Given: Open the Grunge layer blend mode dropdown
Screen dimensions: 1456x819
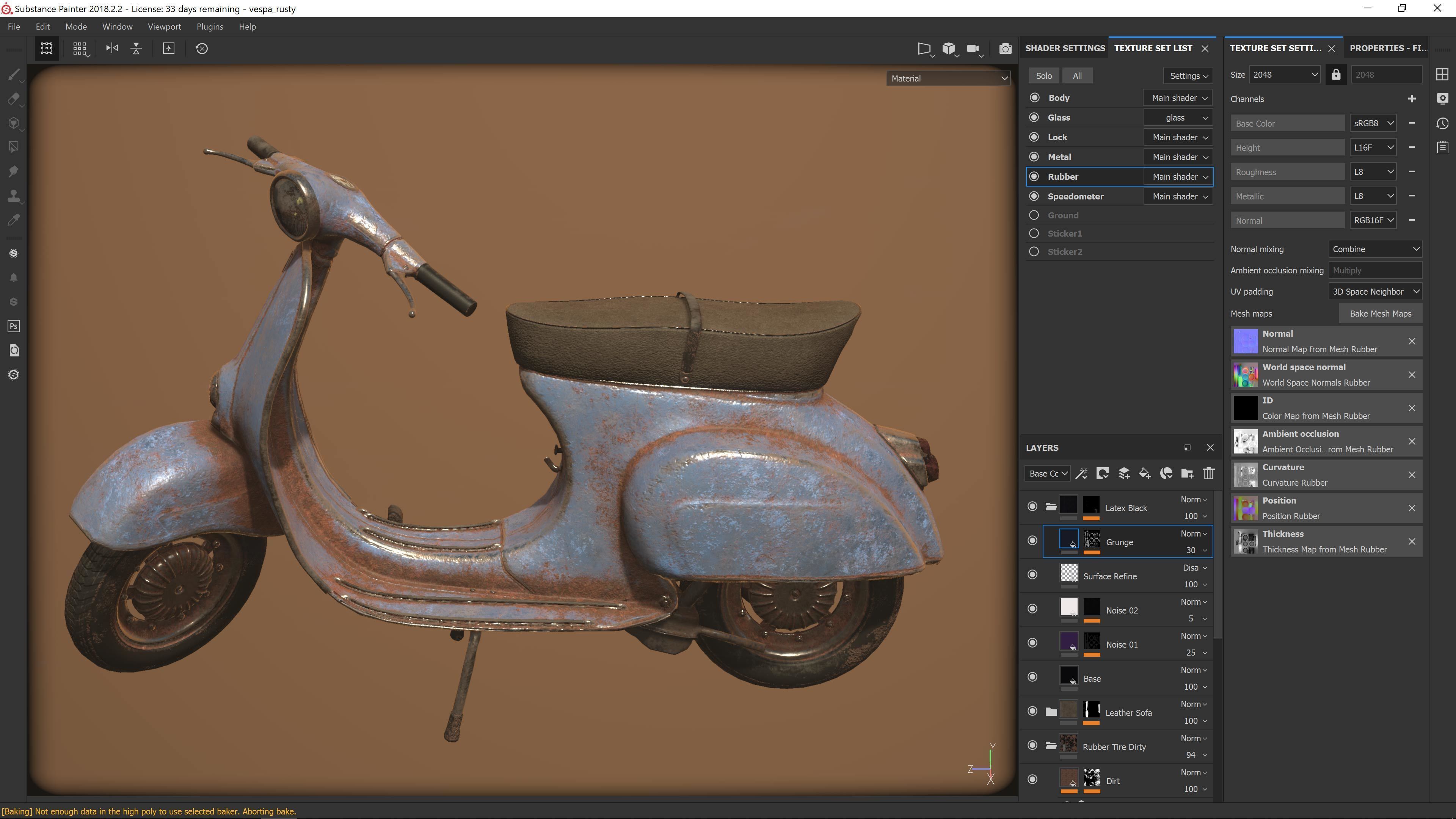Looking at the screenshot, I should click(x=1194, y=533).
